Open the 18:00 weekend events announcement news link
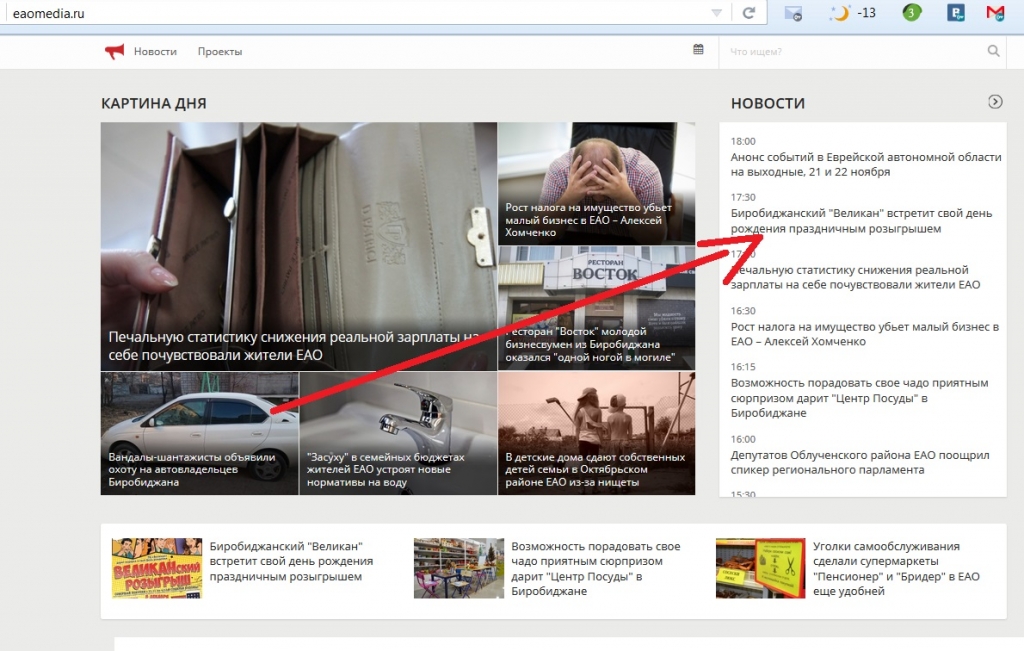Screen dimensions: 1024x651 point(865,165)
